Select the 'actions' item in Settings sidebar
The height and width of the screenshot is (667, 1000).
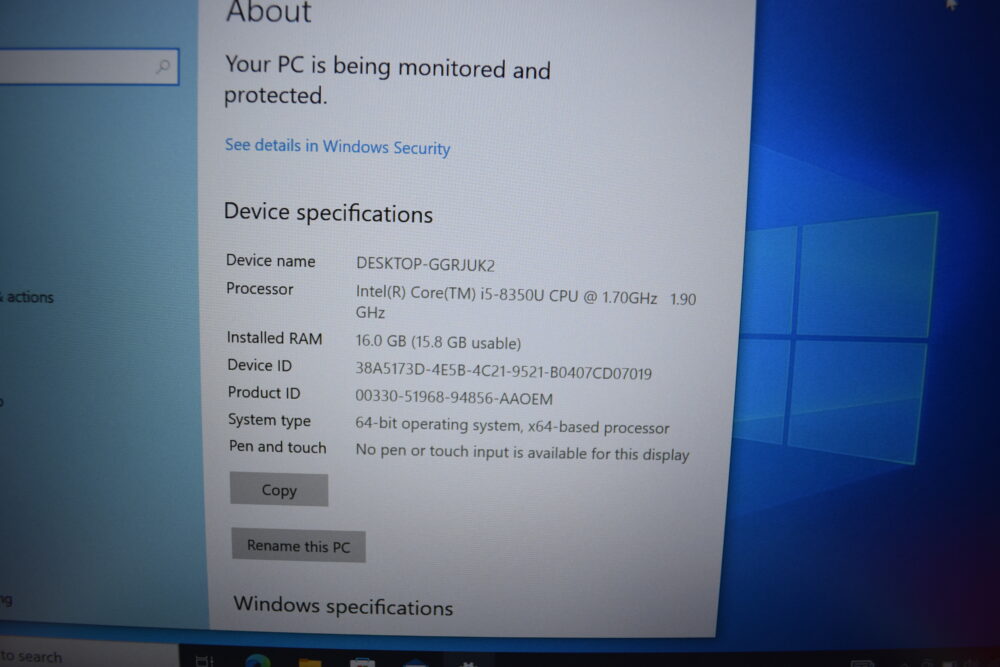click(27, 297)
